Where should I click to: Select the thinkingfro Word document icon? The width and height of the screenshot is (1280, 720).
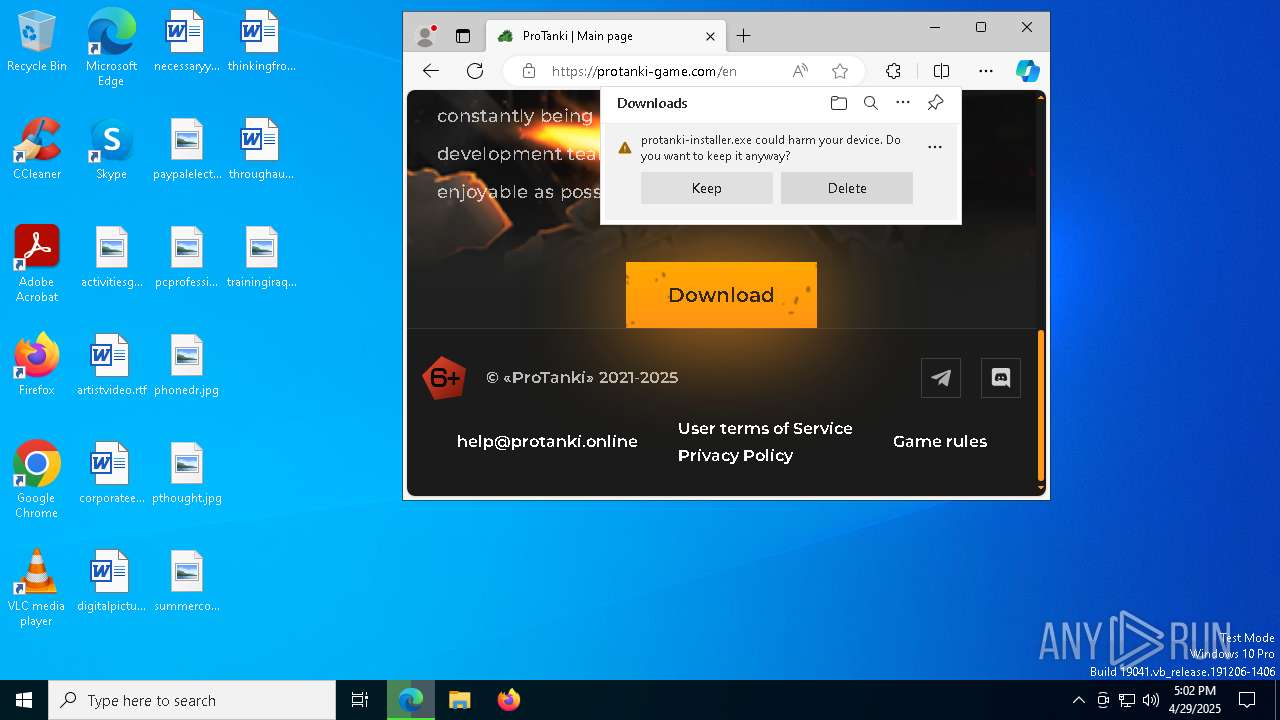[261, 41]
